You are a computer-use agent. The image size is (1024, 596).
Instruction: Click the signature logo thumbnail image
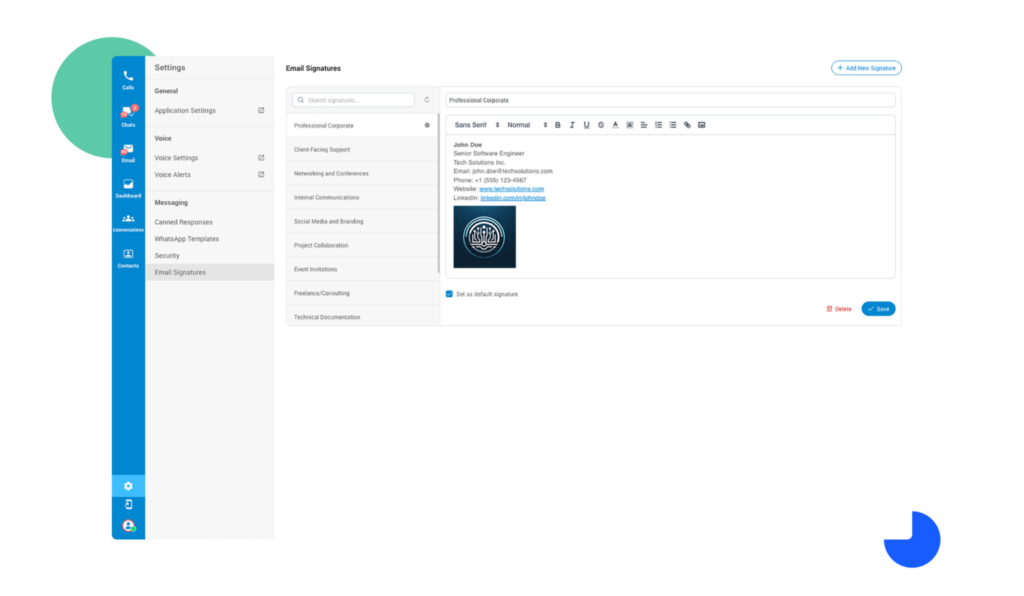coord(484,236)
